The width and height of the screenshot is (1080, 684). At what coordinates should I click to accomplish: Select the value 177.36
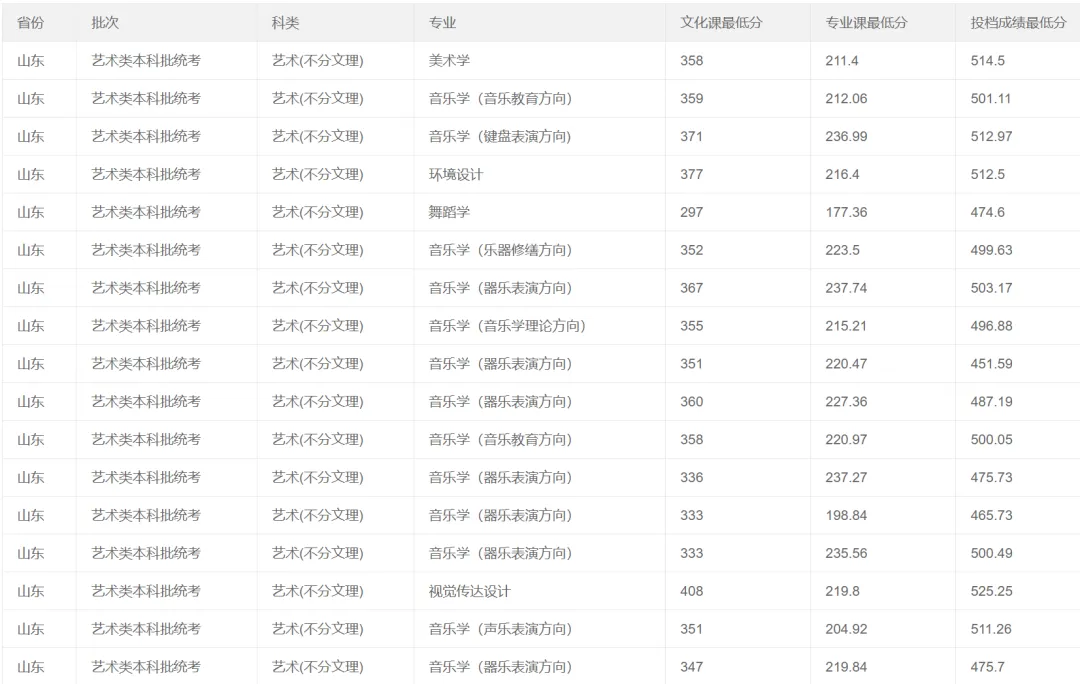[x=846, y=212]
